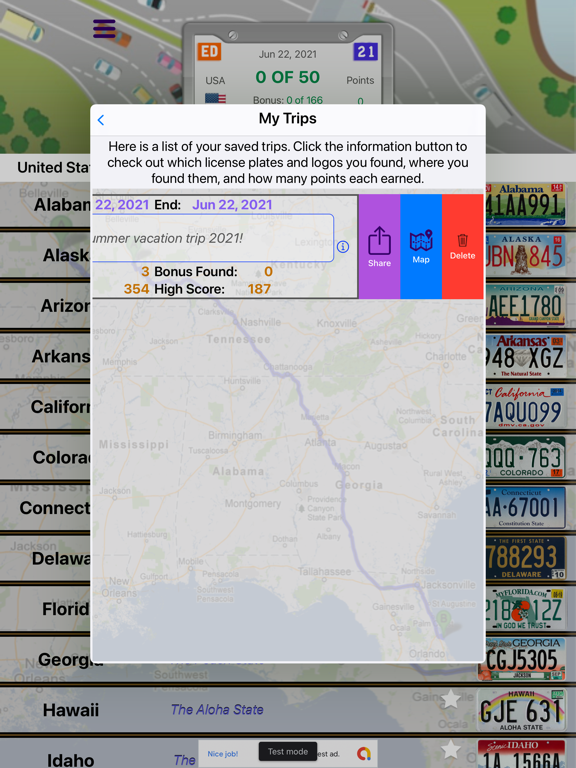
Task: Click the trip name text field
Action: point(213,238)
